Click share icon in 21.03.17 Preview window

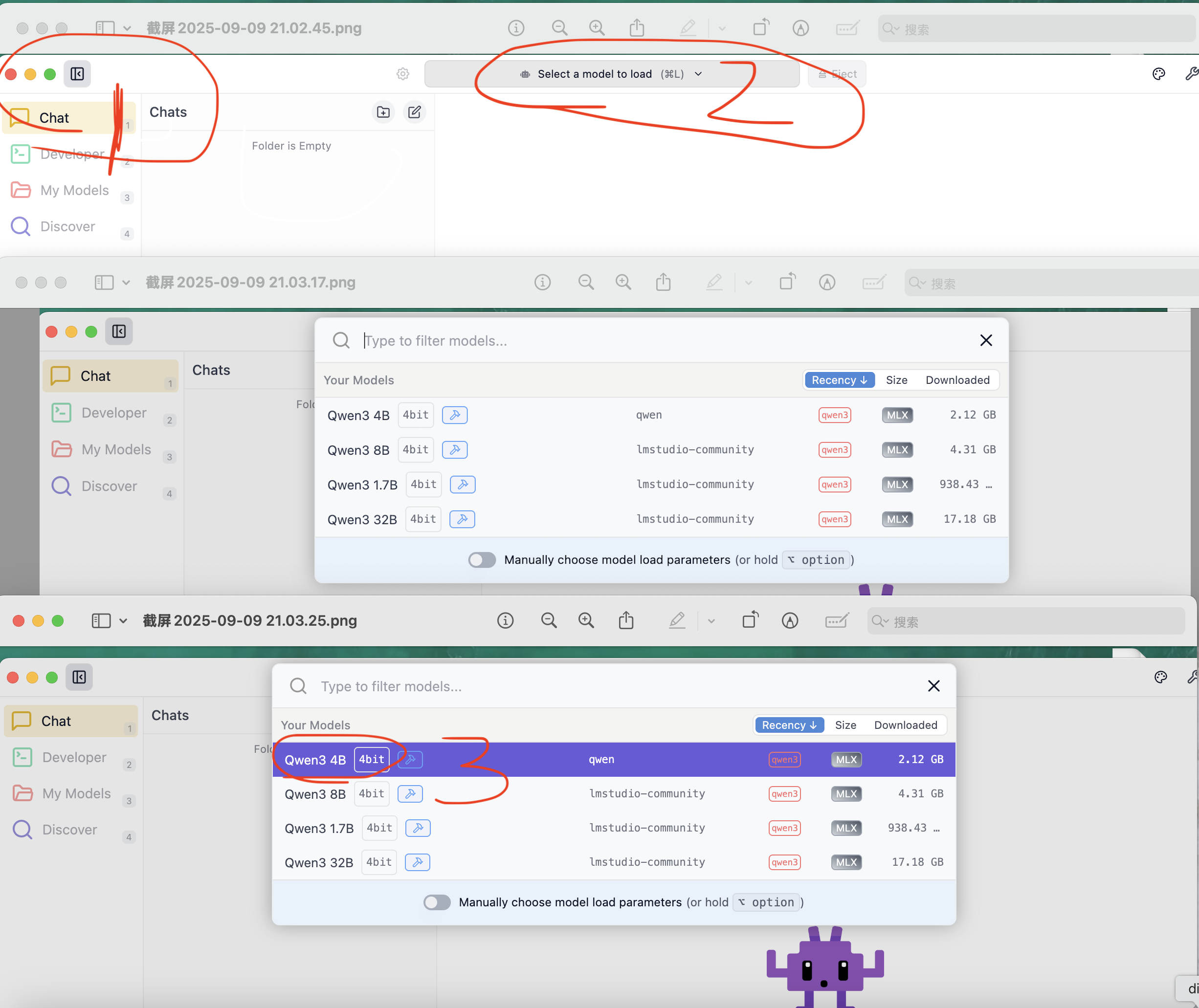(x=664, y=282)
